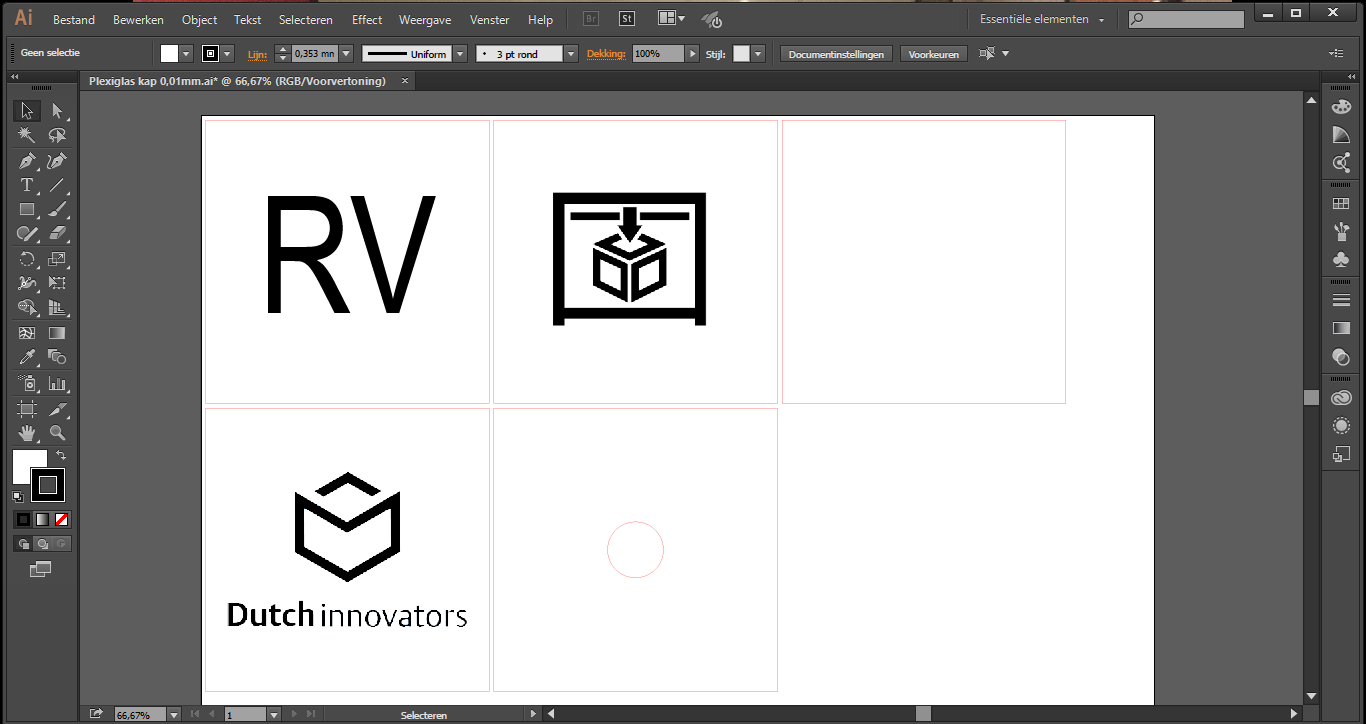
Task: Select the Selection (black arrow) tool
Action: 27,111
